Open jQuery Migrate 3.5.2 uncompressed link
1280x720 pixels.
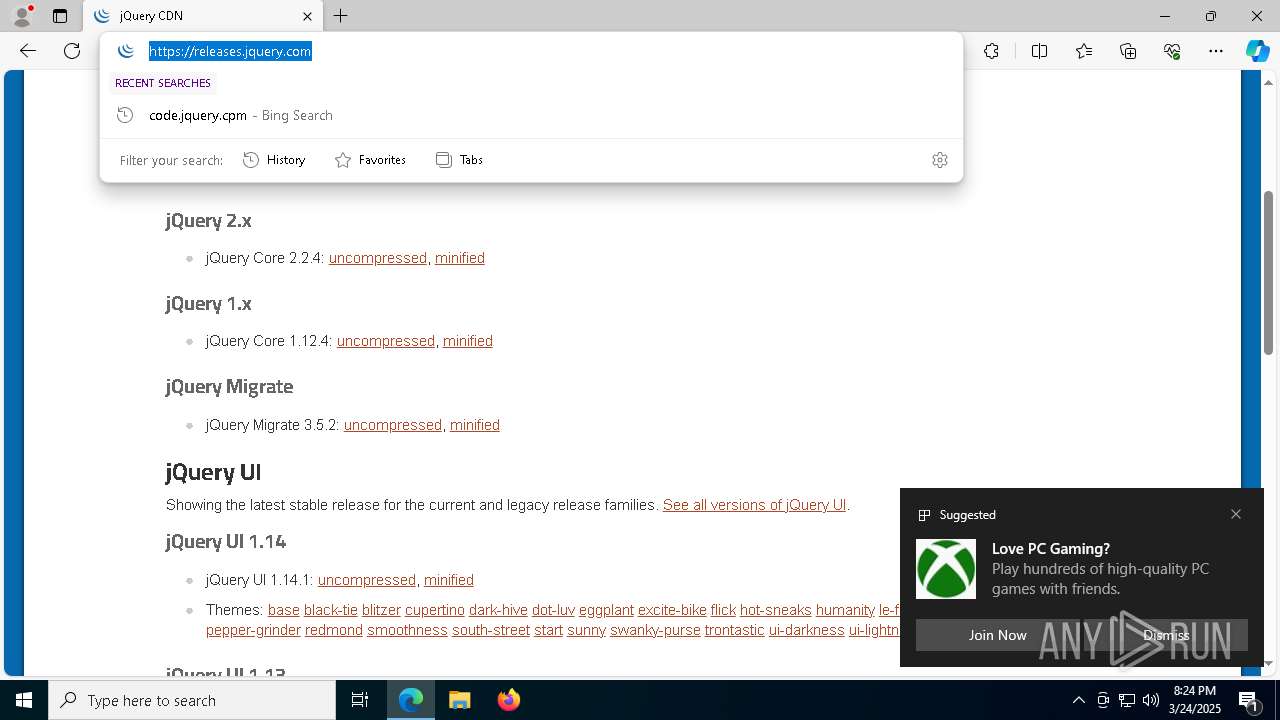[x=393, y=425]
